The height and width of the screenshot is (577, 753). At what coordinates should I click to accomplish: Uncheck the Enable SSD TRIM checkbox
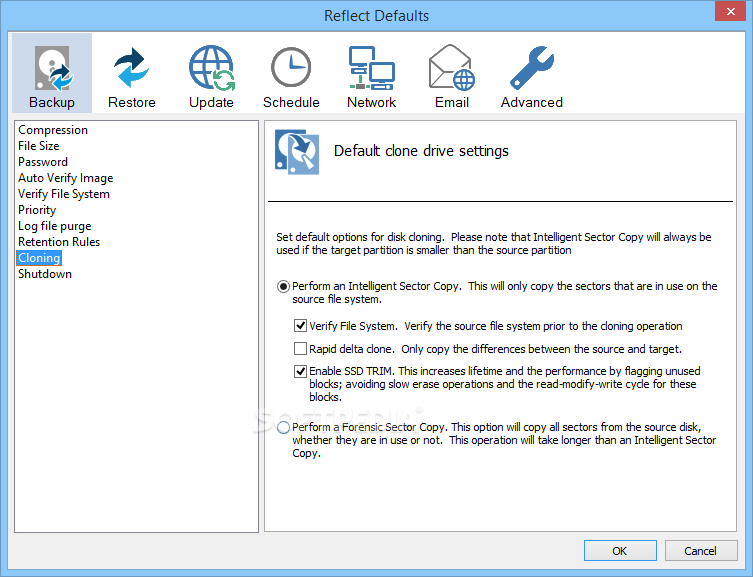tap(300, 371)
